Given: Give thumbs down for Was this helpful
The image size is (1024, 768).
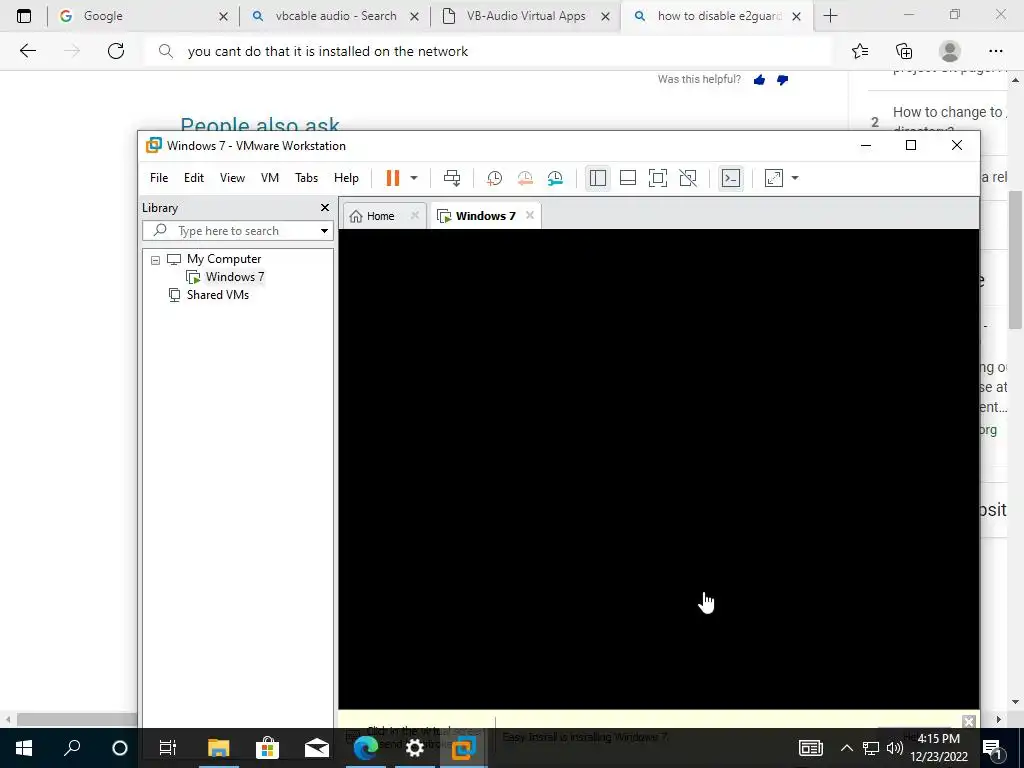Looking at the screenshot, I should coord(782,80).
